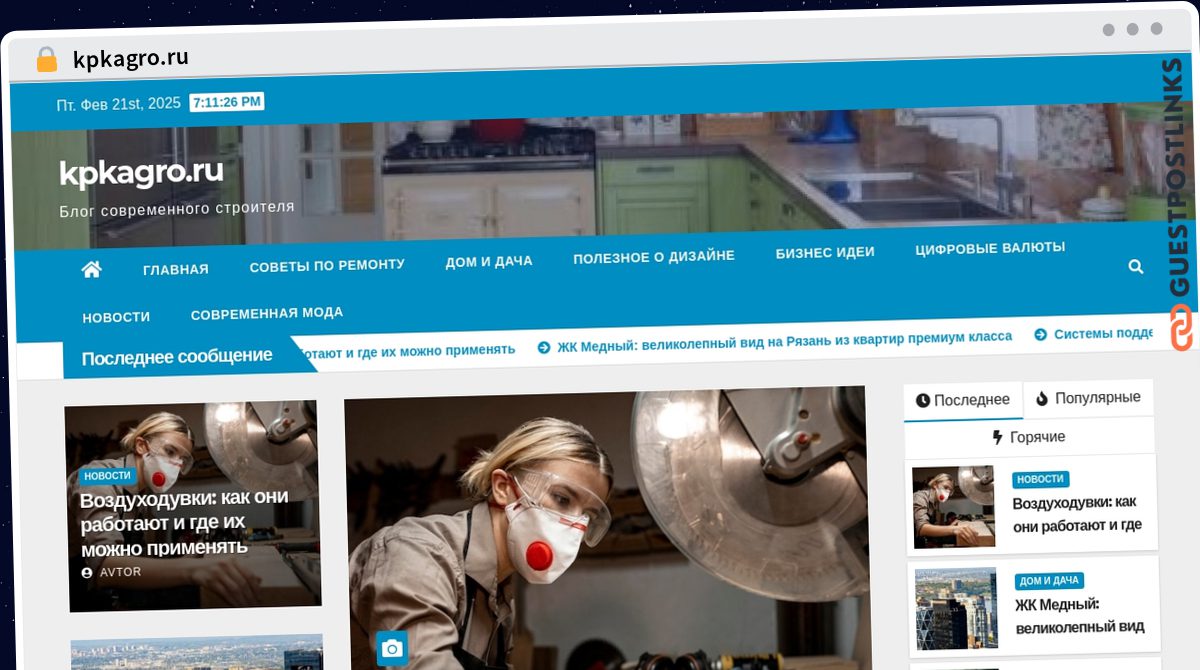Click the date Пт. Фев 21st, 2025
This screenshot has width=1200, height=670.
119,104
